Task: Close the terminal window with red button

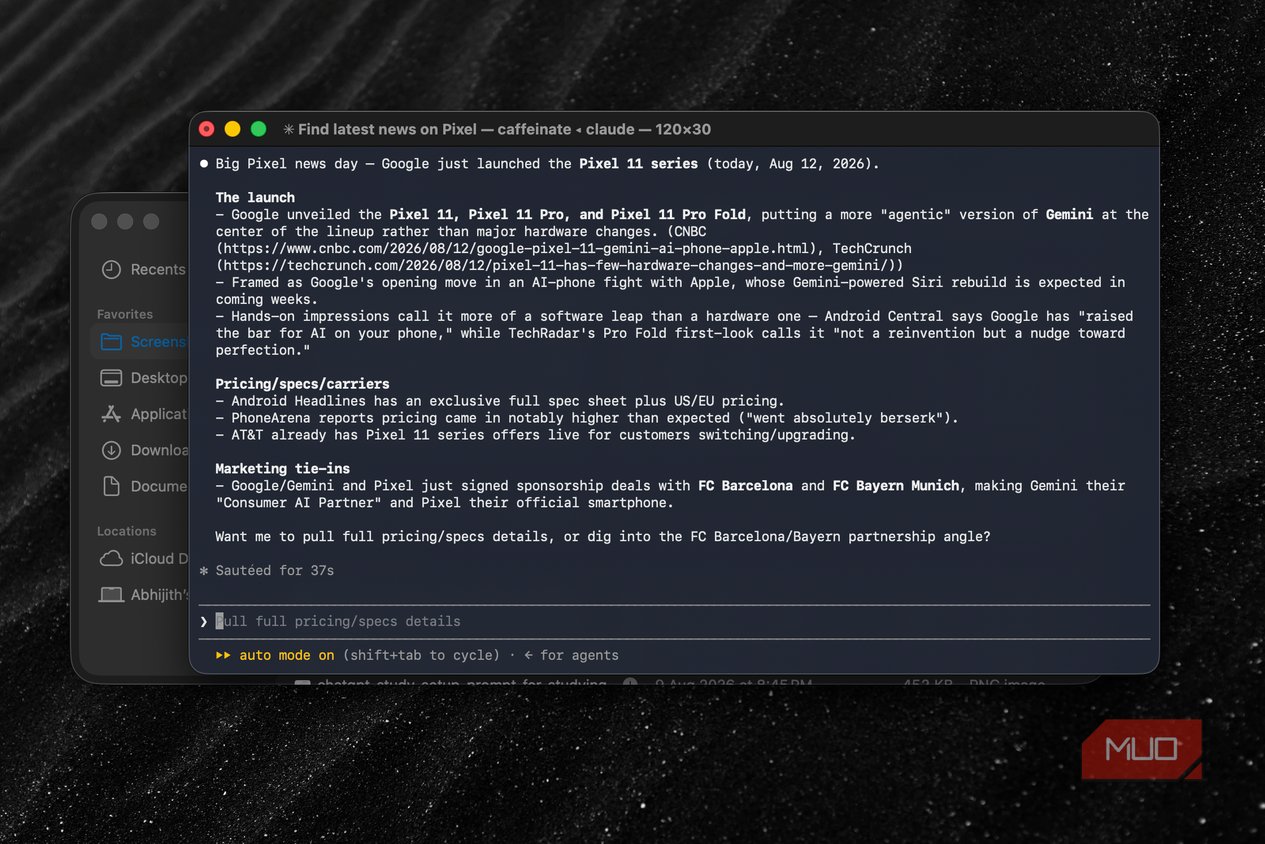Action: 207,129
